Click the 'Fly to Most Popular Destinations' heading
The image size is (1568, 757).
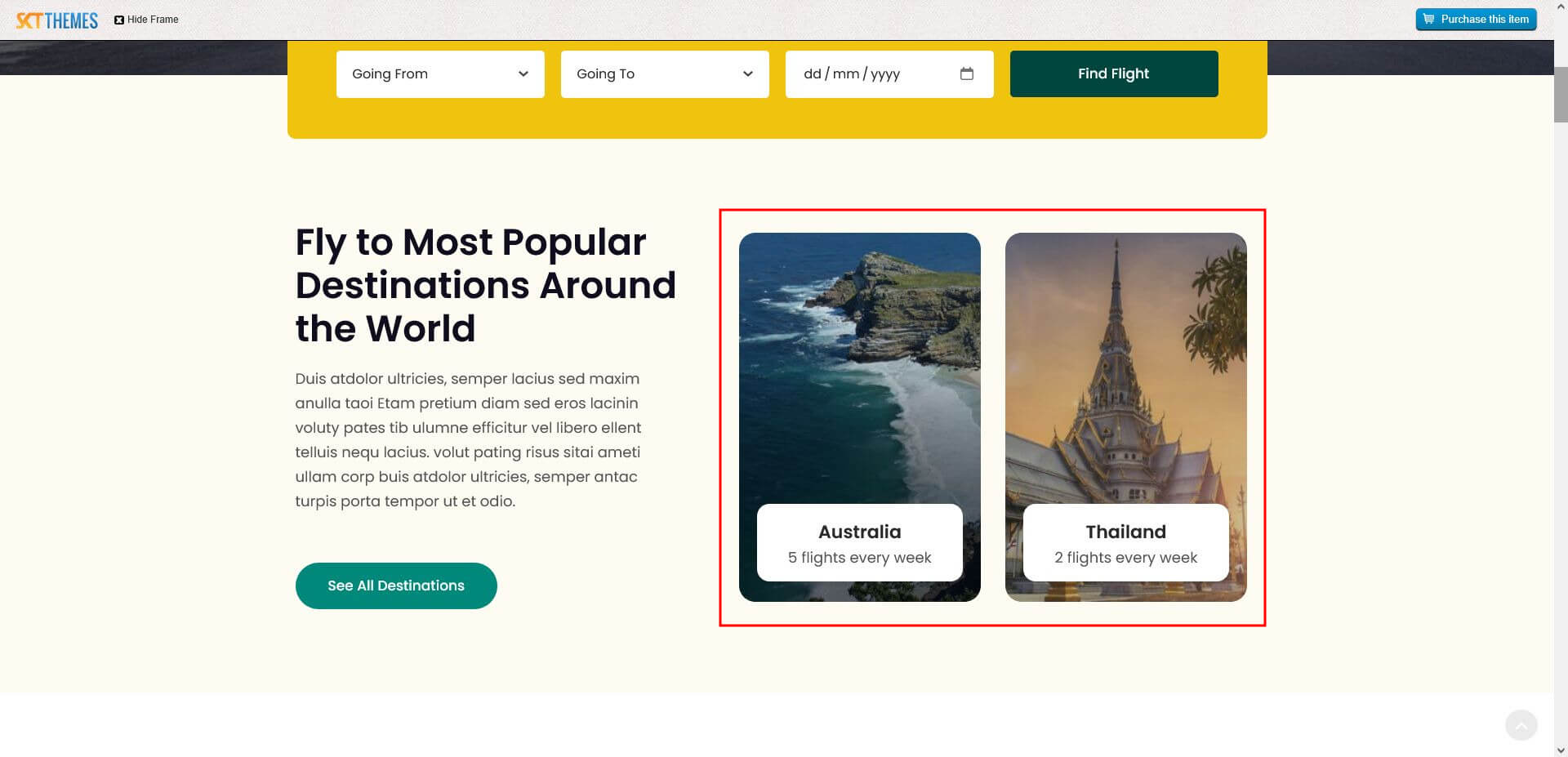pos(485,285)
